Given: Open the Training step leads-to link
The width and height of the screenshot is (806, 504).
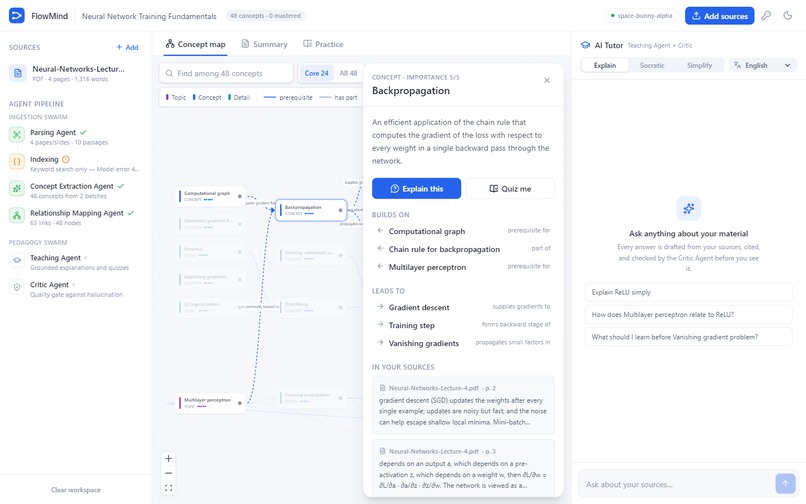Looking at the screenshot, I should click(x=463, y=325).
